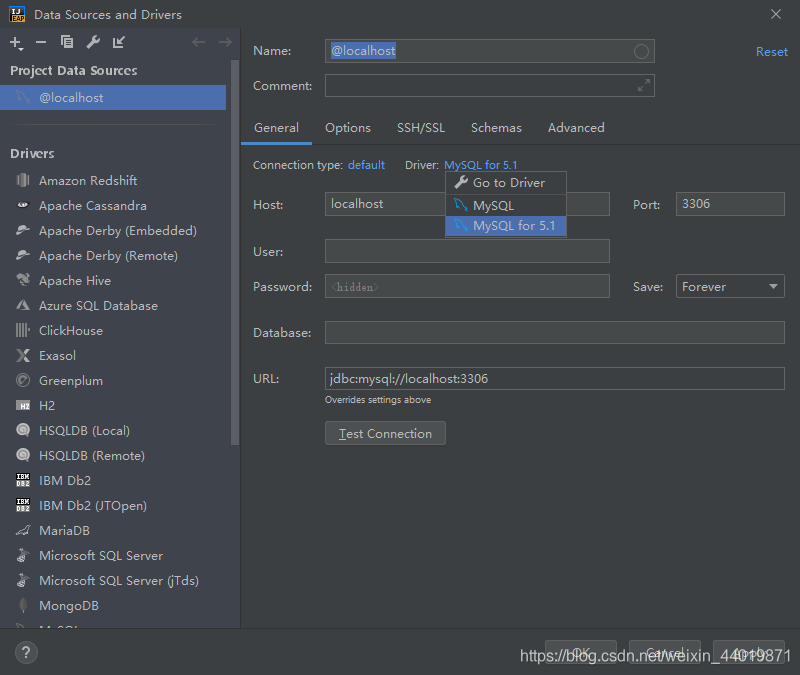
Task: Click into the User field
Action: click(x=467, y=251)
